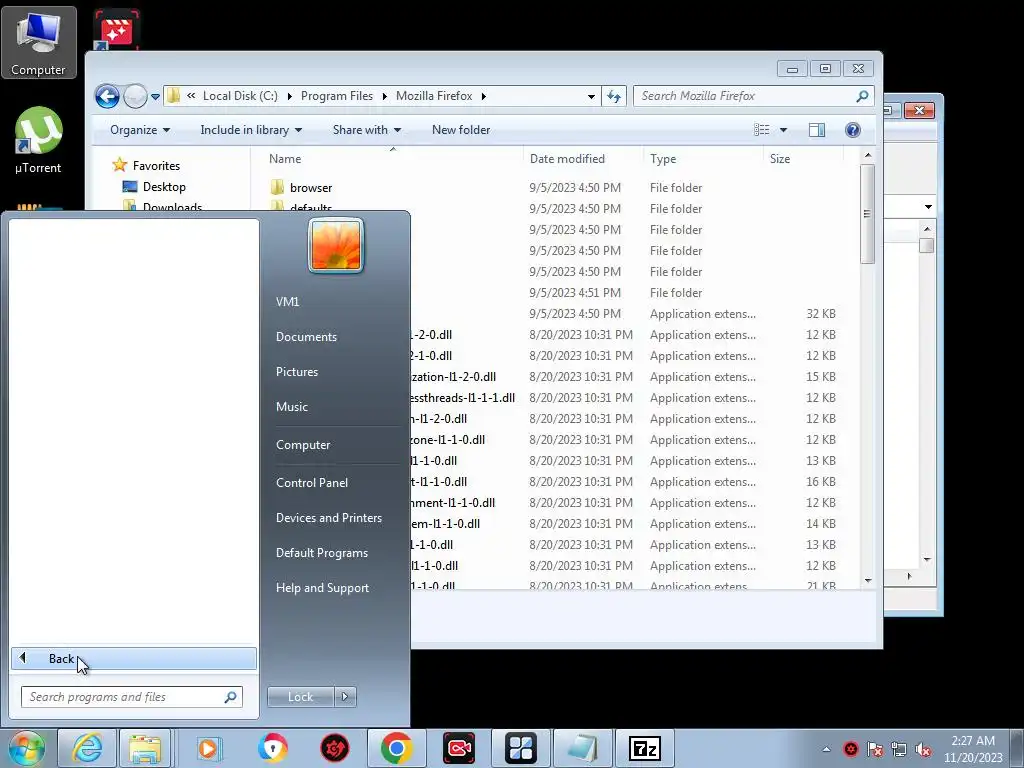The image size is (1024, 768).
Task: Click Search programs and files box
Action: 132,697
